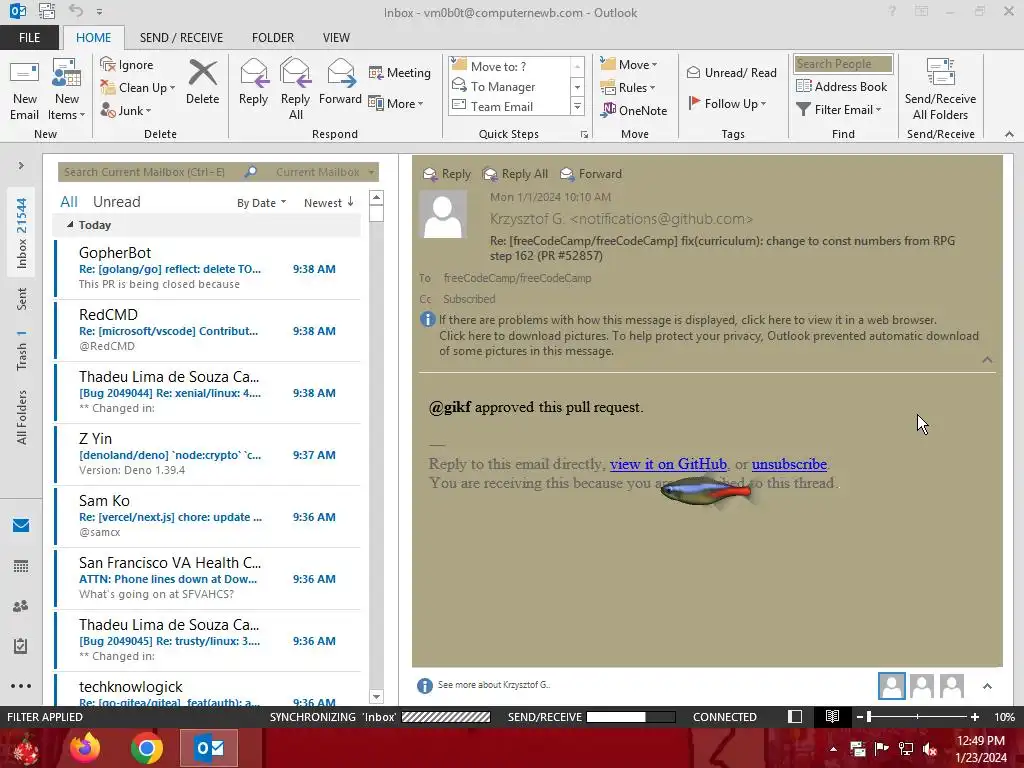Open the FILE tab
Image resolution: width=1024 pixels, height=768 pixels.
pyautogui.click(x=29, y=38)
